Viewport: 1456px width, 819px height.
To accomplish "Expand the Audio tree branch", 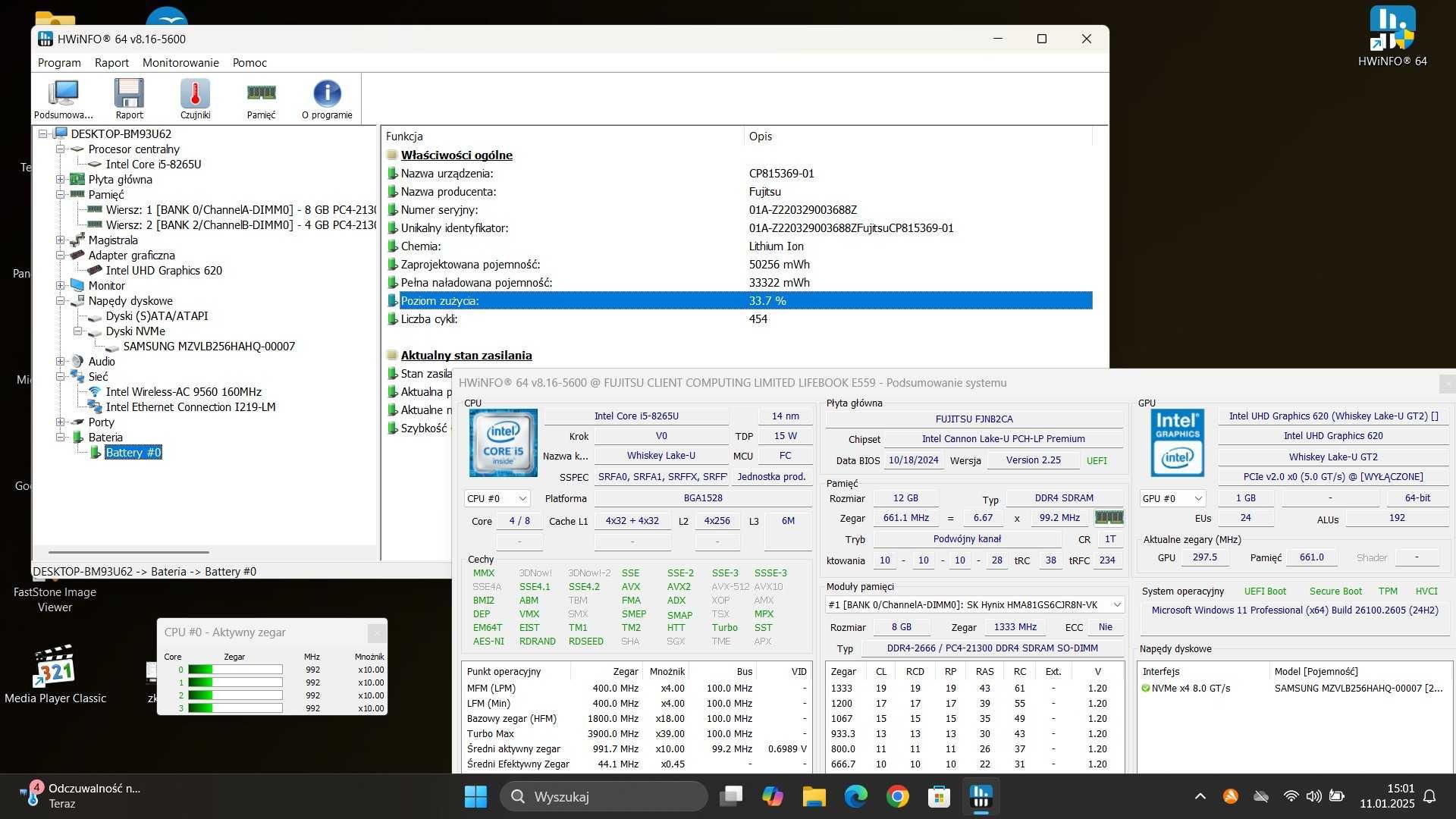I will point(60,362).
